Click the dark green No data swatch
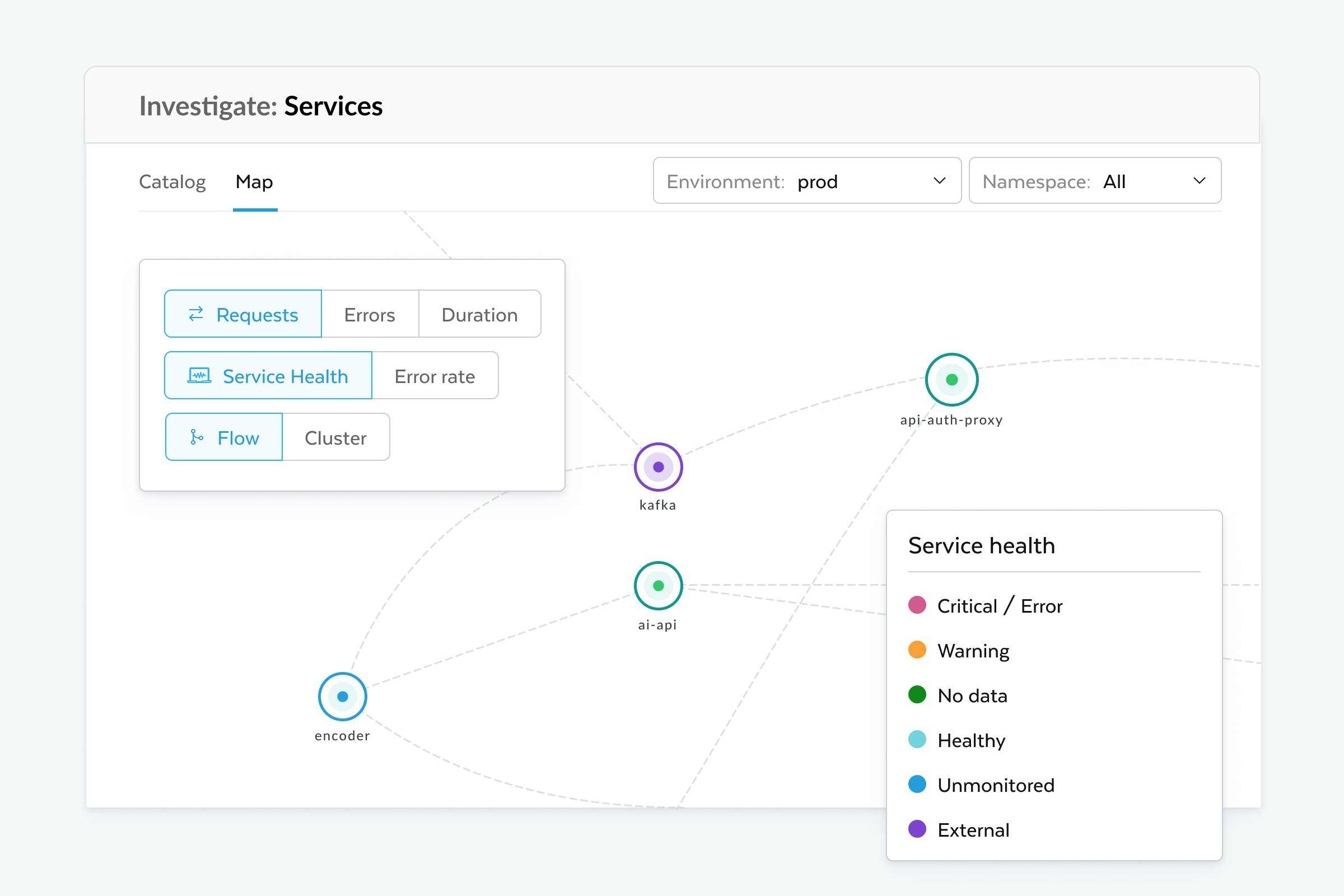This screenshot has width=1344, height=896. point(917,695)
